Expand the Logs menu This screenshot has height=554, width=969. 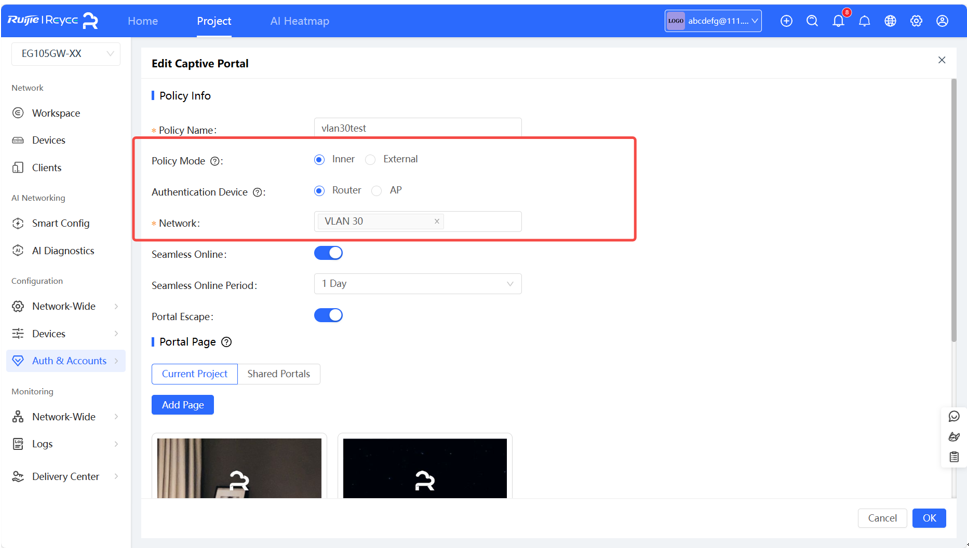(116, 444)
